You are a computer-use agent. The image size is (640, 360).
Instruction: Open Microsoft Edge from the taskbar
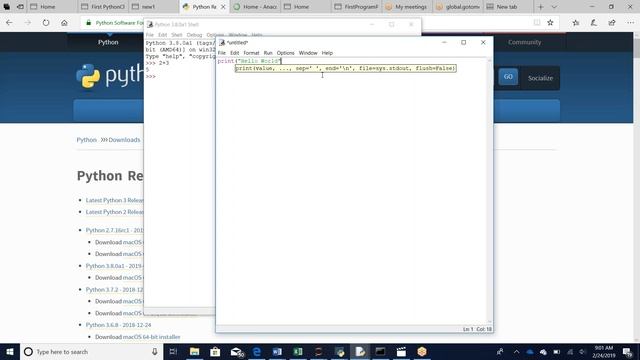257,351
